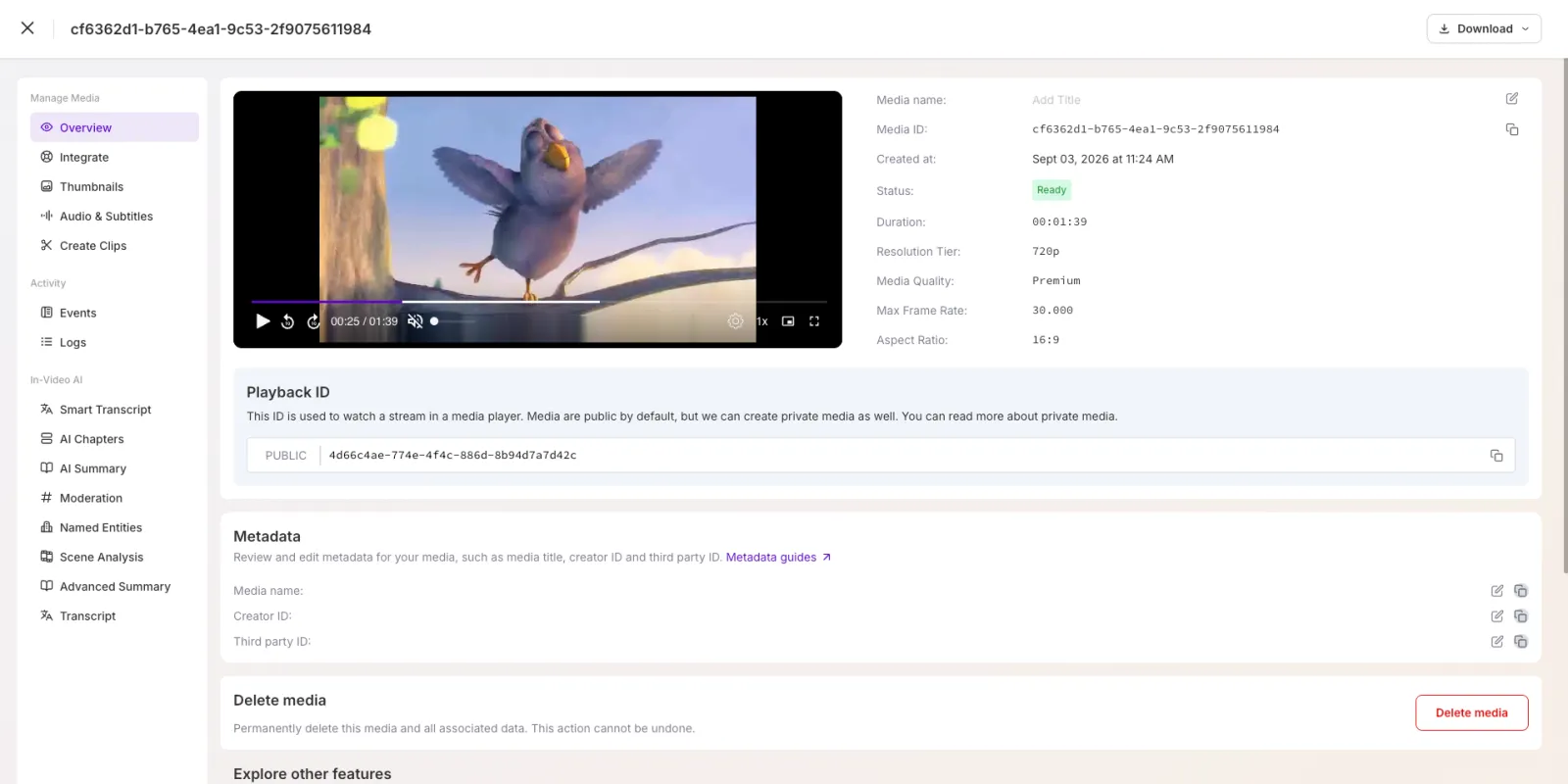Enable picture-in-picture mode

pos(788,321)
